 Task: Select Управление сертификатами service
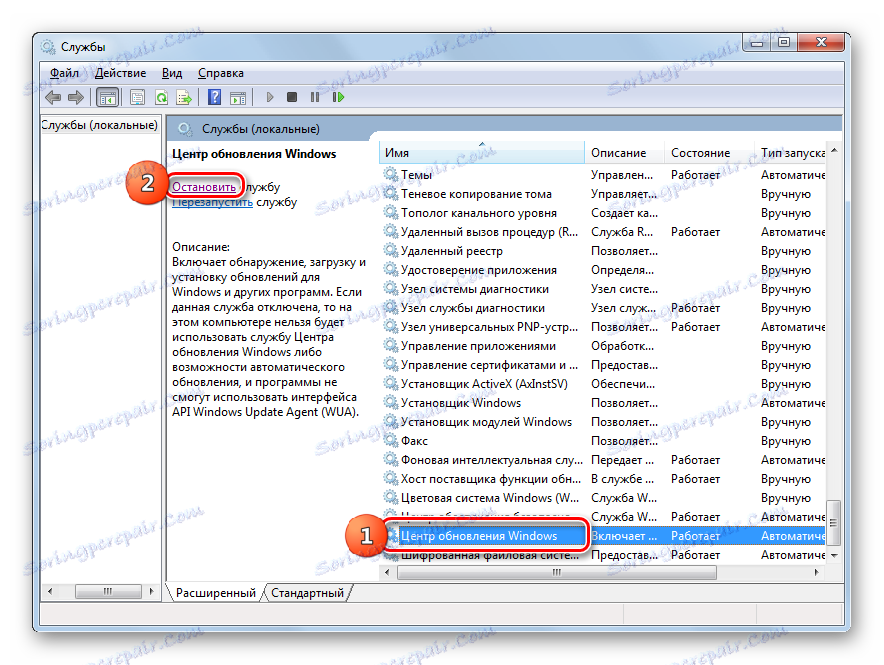click(603, 365)
